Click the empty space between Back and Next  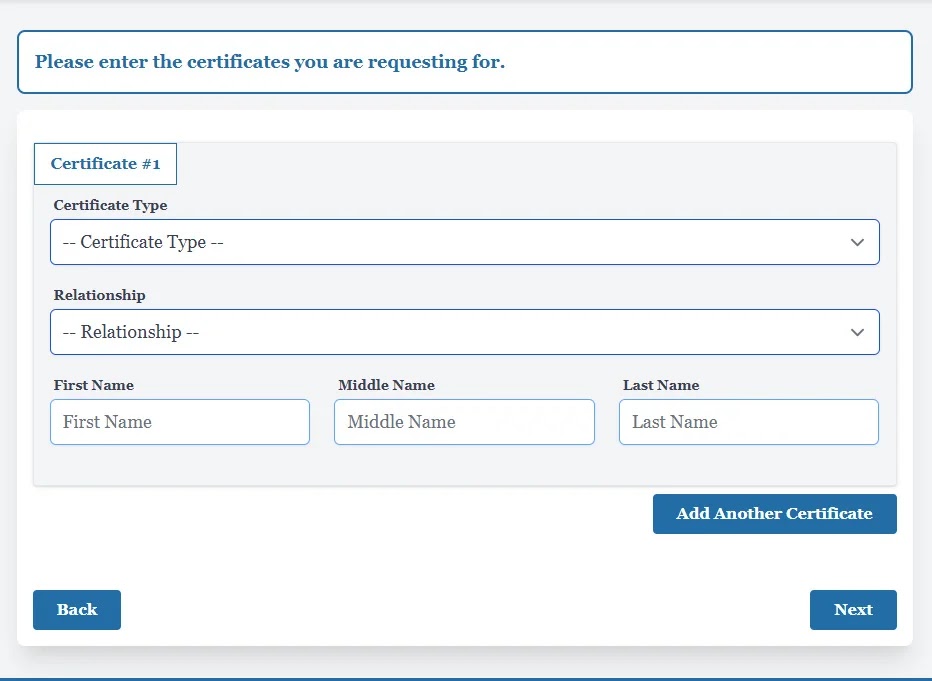pyautogui.click(x=464, y=610)
